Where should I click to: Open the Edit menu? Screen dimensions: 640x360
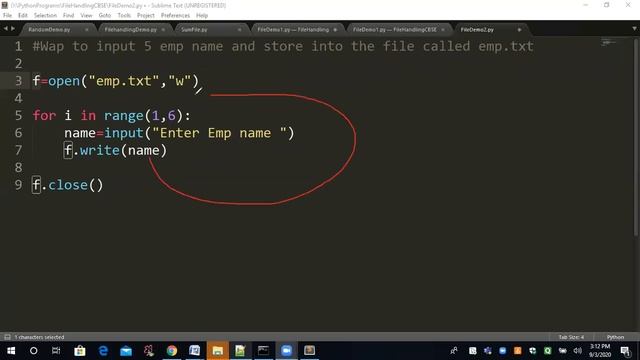22,16
